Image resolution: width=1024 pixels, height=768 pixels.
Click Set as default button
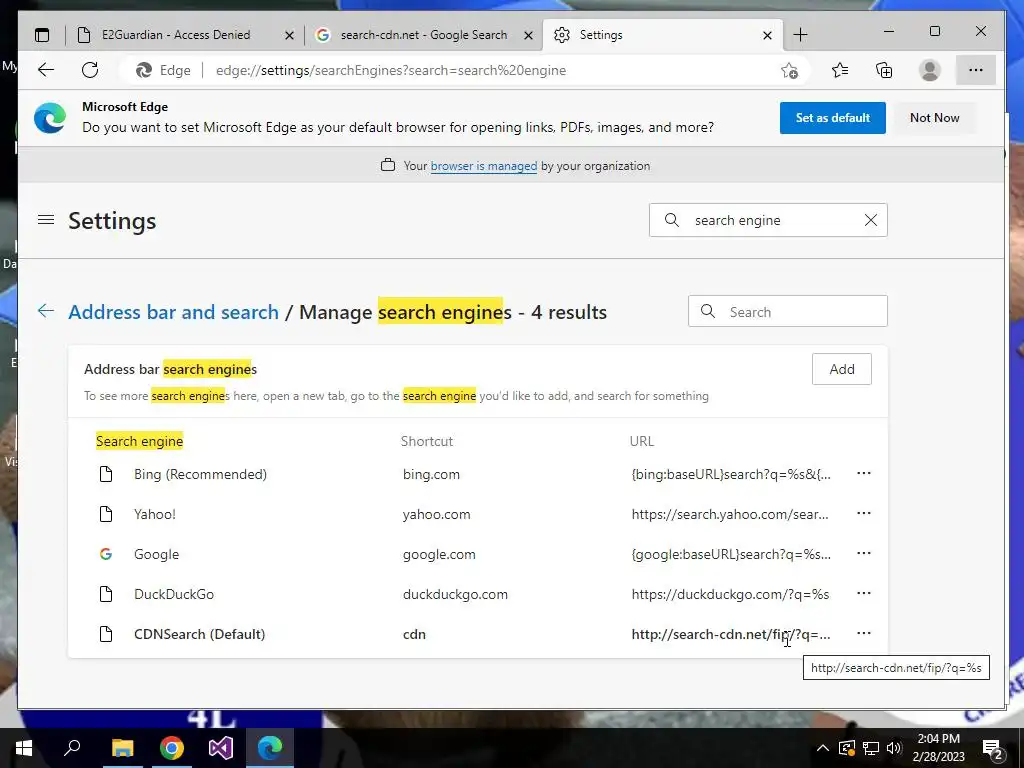pos(833,118)
